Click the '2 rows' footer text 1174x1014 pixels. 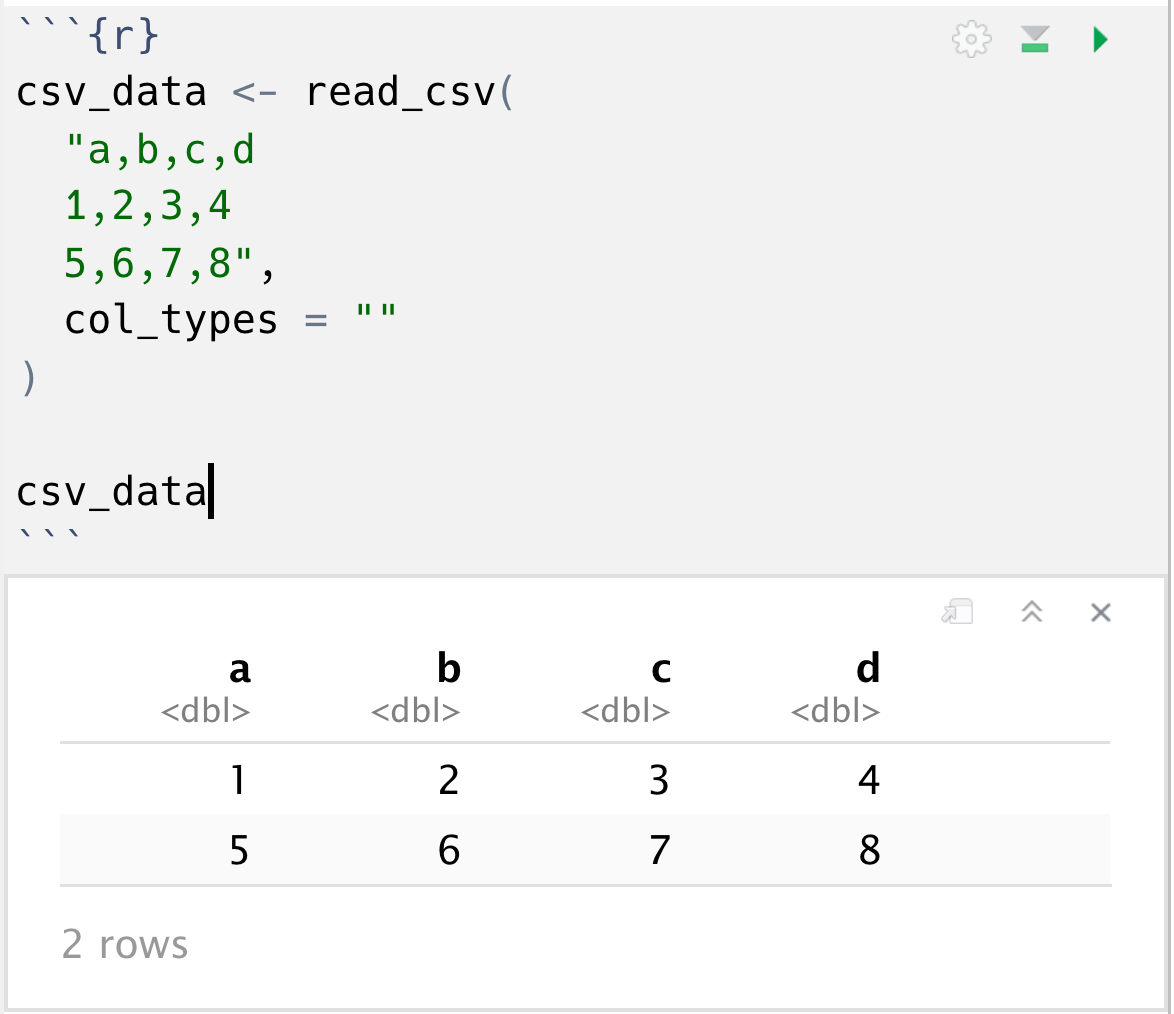click(125, 944)
